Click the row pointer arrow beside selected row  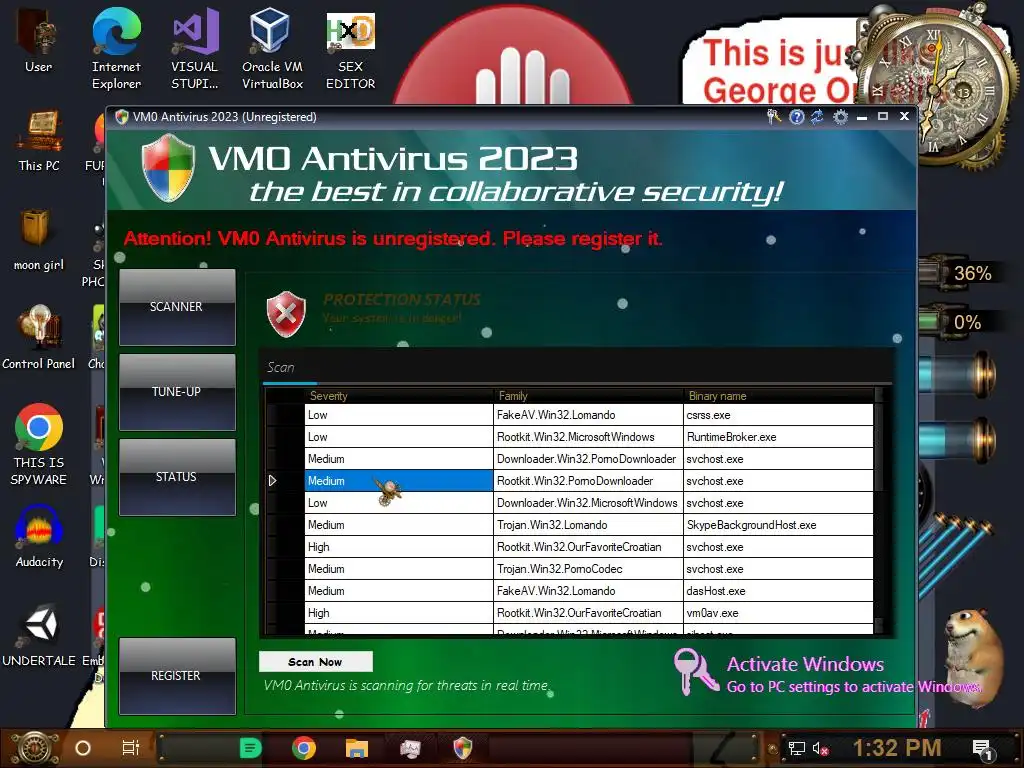point(272,481)
